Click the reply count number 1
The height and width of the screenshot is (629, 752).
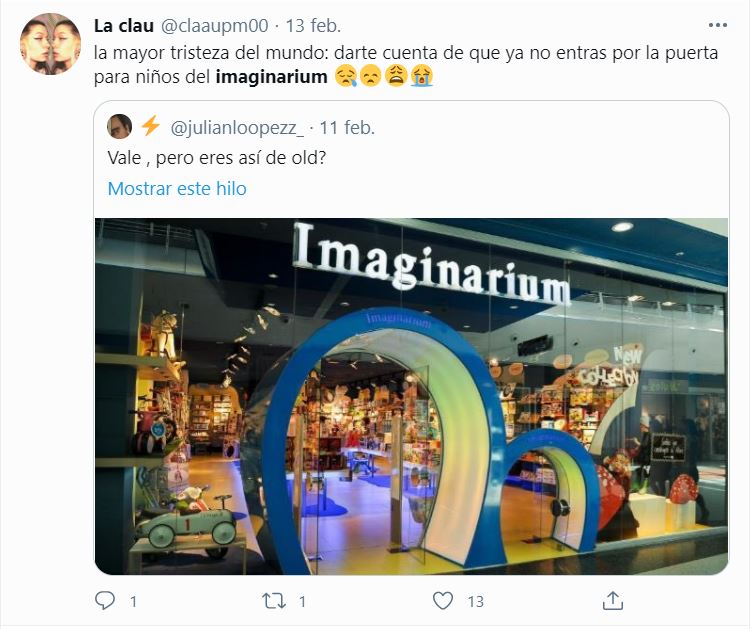[x=133, y=602]
